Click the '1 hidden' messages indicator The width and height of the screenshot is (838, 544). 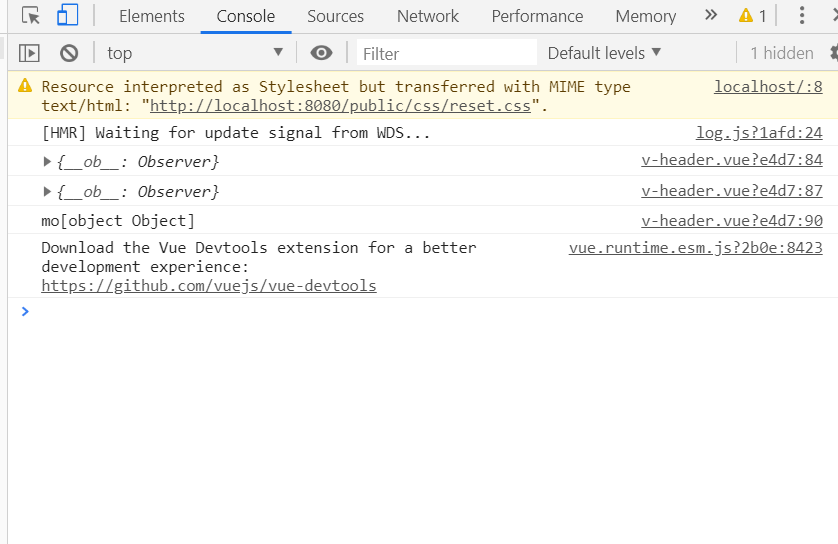tap(782, 53)
